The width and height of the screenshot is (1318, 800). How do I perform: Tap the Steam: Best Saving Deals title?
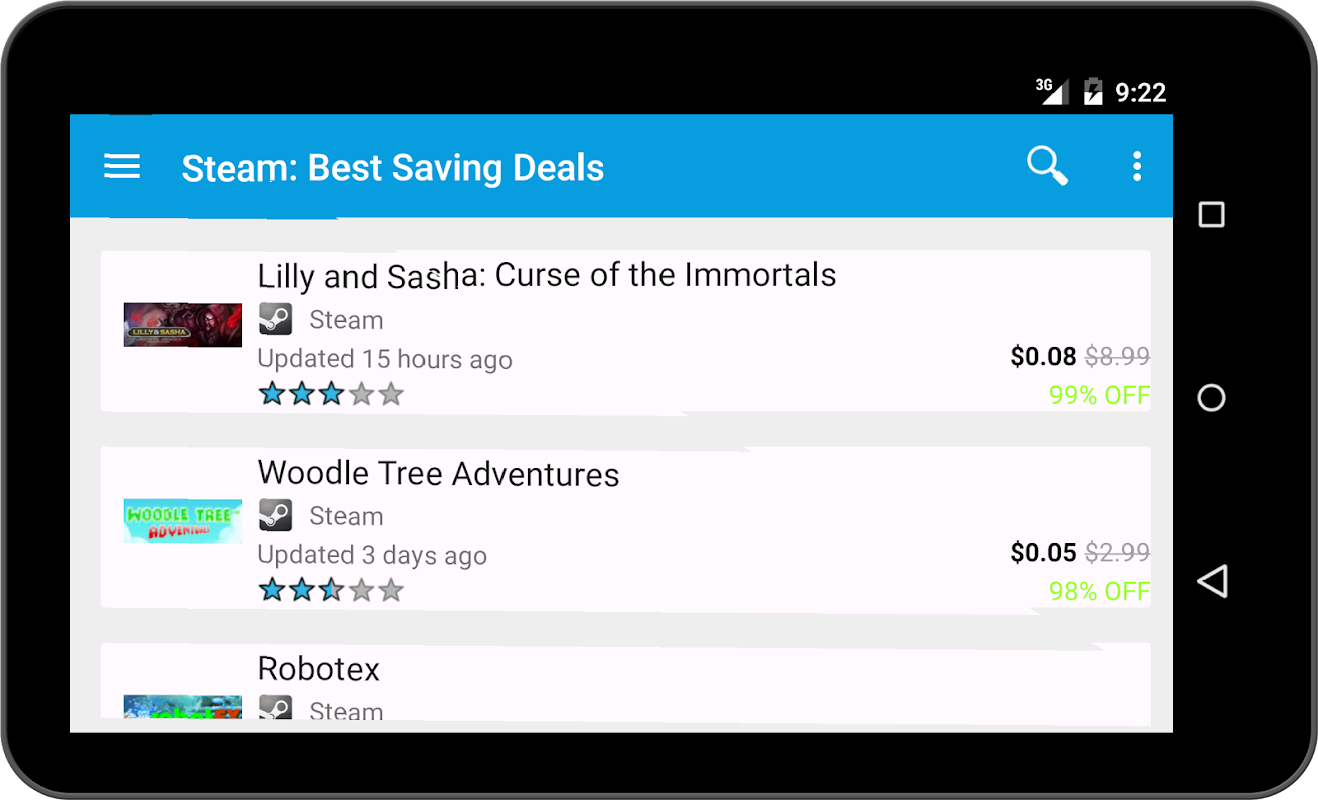pyautogui.click(x=392, y=168)
